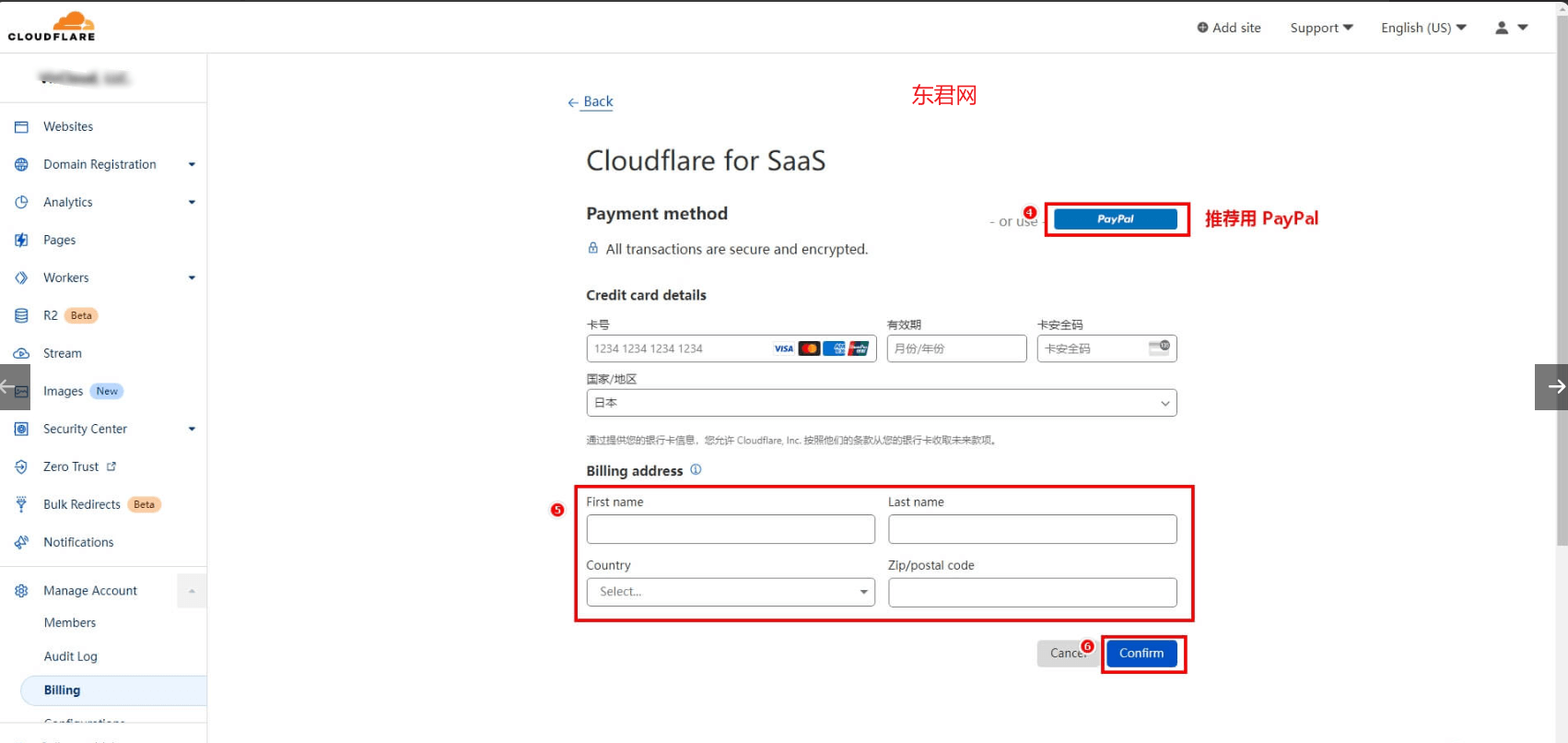The width and height of the screenshot is (1568, 743).
Task: Click the Visa card logo
Action: point(784,348)
